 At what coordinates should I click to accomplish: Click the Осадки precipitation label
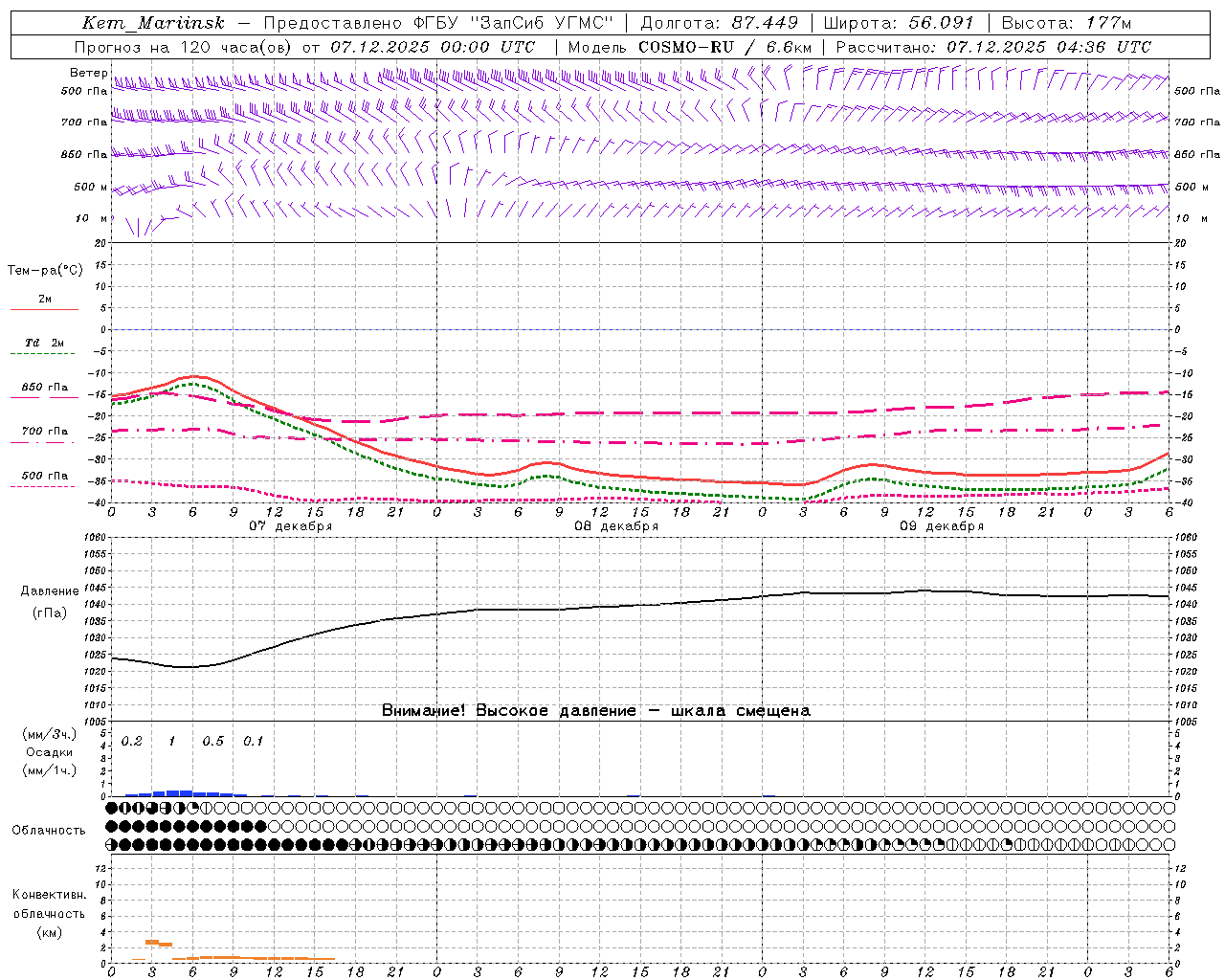(x=50, y=752)
